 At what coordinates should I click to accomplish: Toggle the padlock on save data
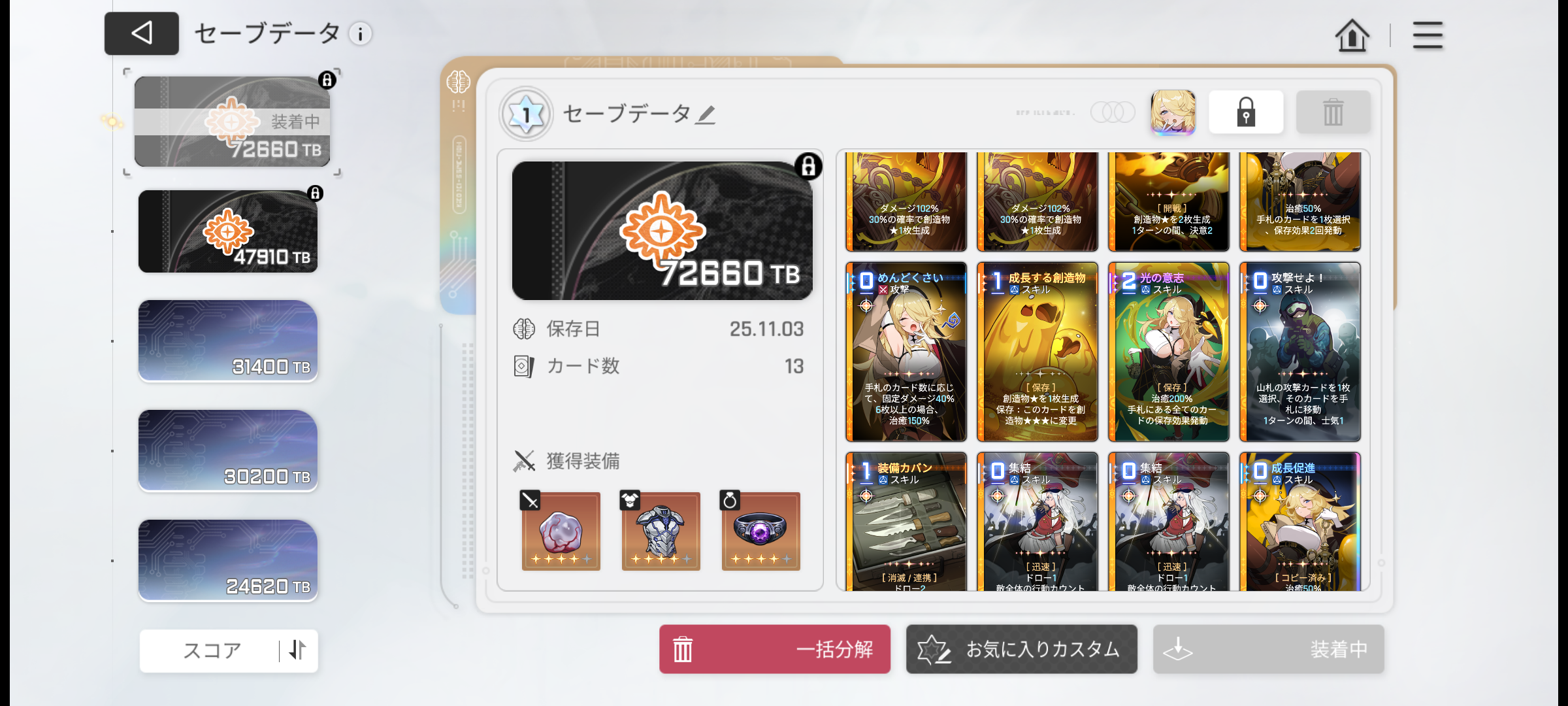pyautogui.click(x=1246, y=112)
